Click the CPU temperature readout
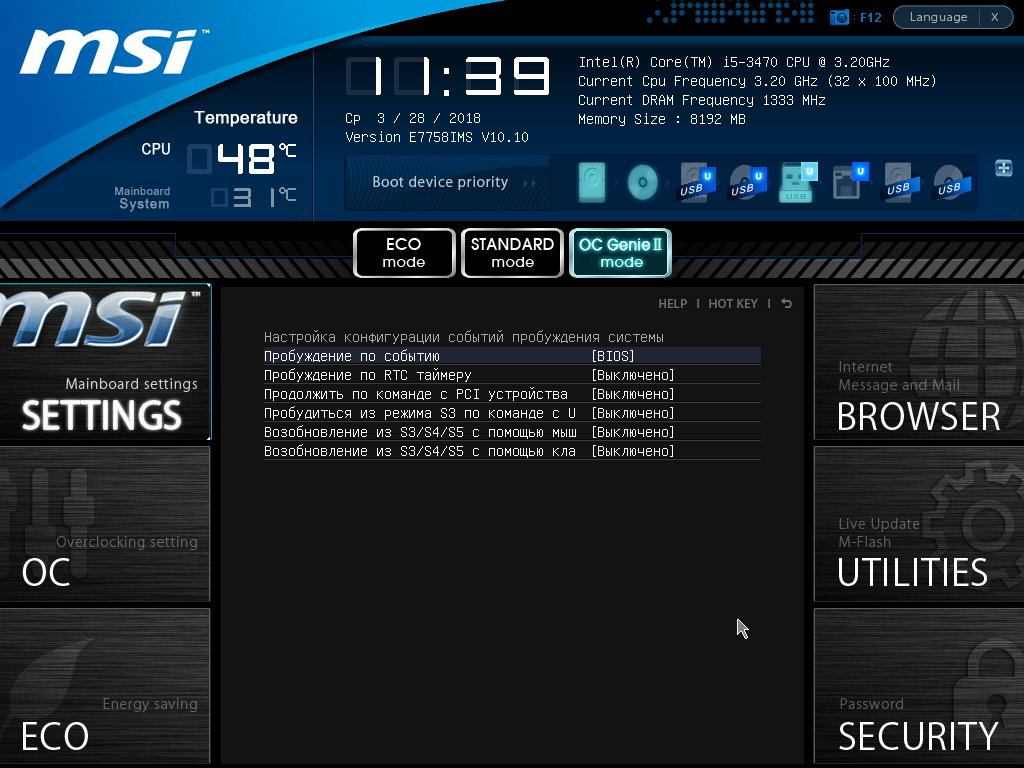The width and height of the screenshot is (1024, 768). click(x=242, y=159)
